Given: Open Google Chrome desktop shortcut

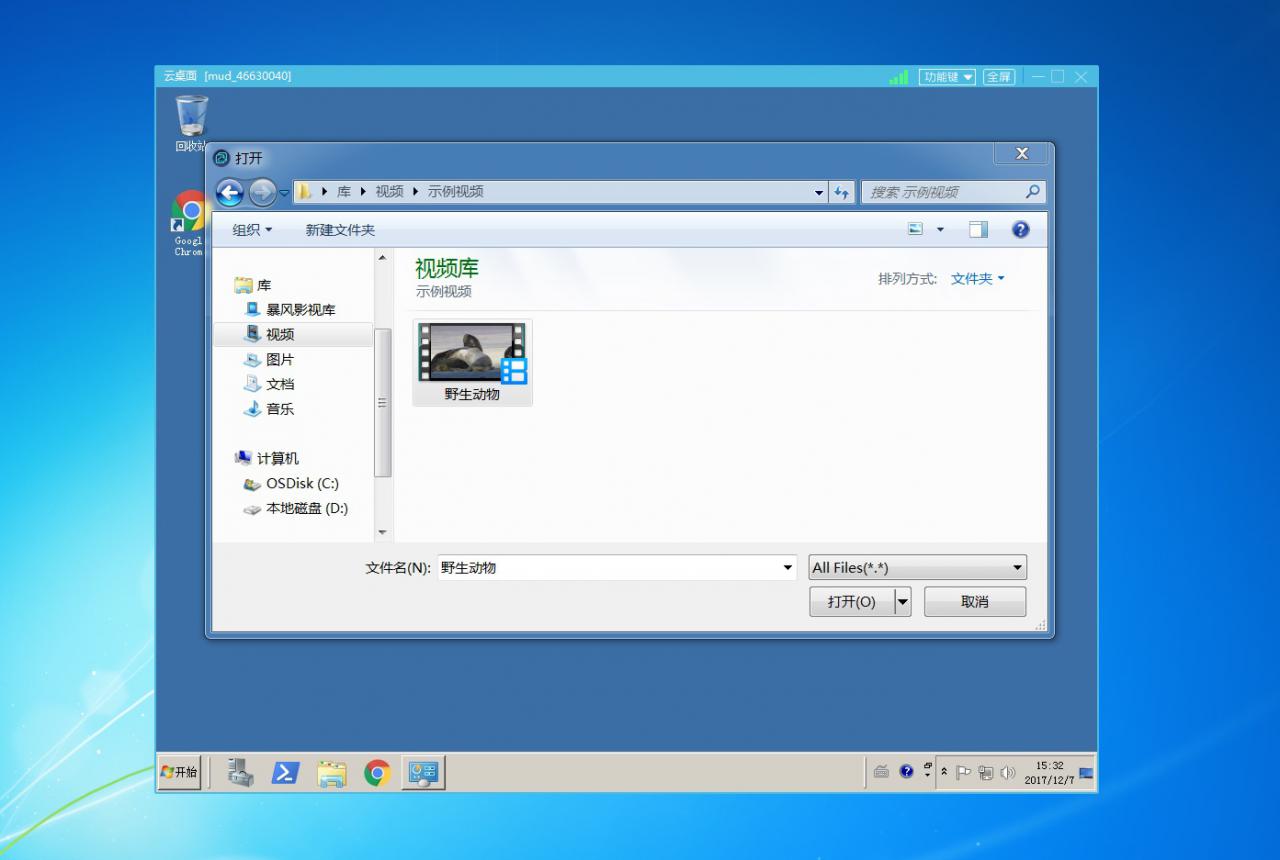Looking at the screenshot, I should pyautogui.click(x=189, y=224).
